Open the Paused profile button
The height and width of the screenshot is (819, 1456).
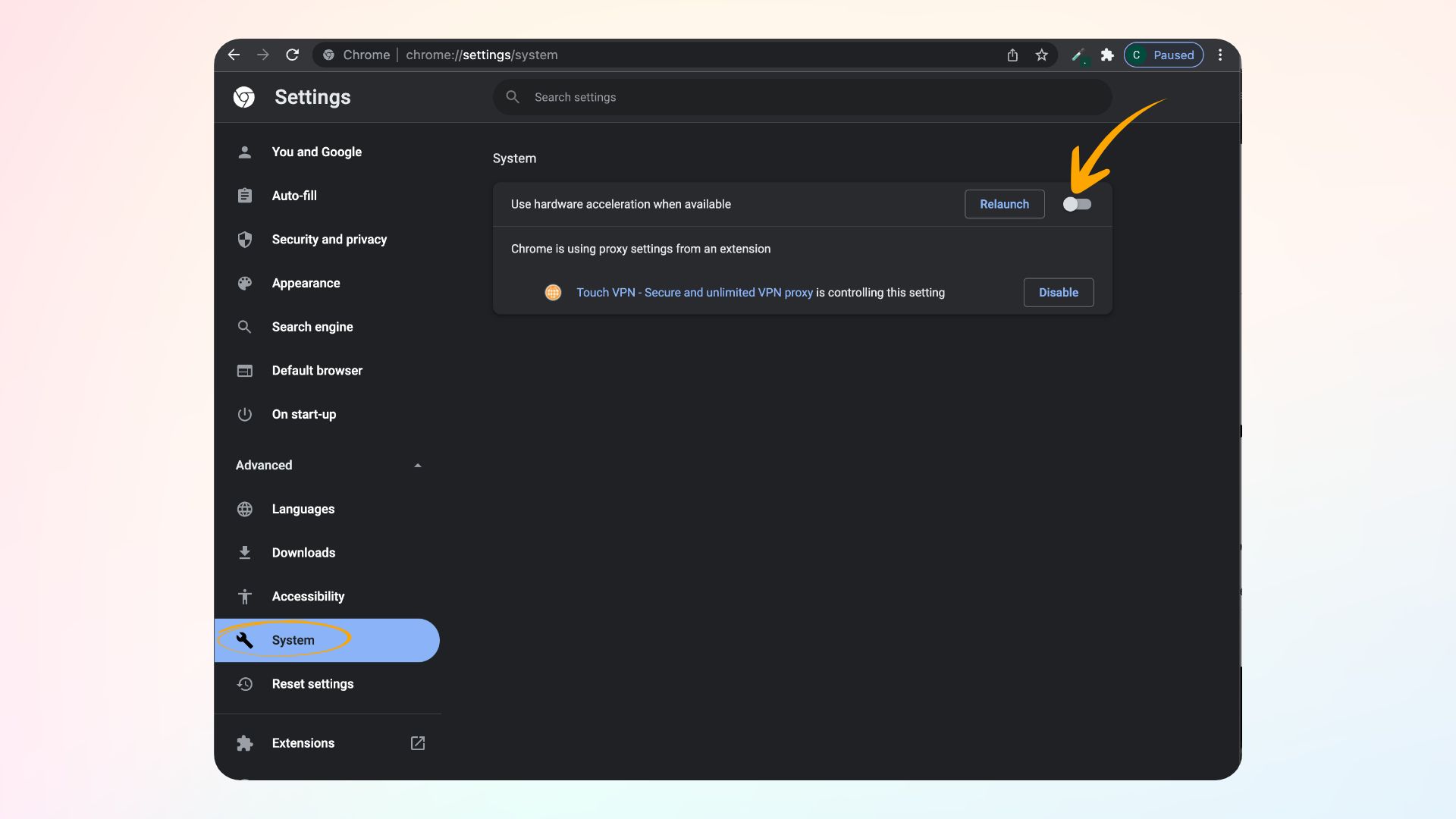click(1163, 55)
